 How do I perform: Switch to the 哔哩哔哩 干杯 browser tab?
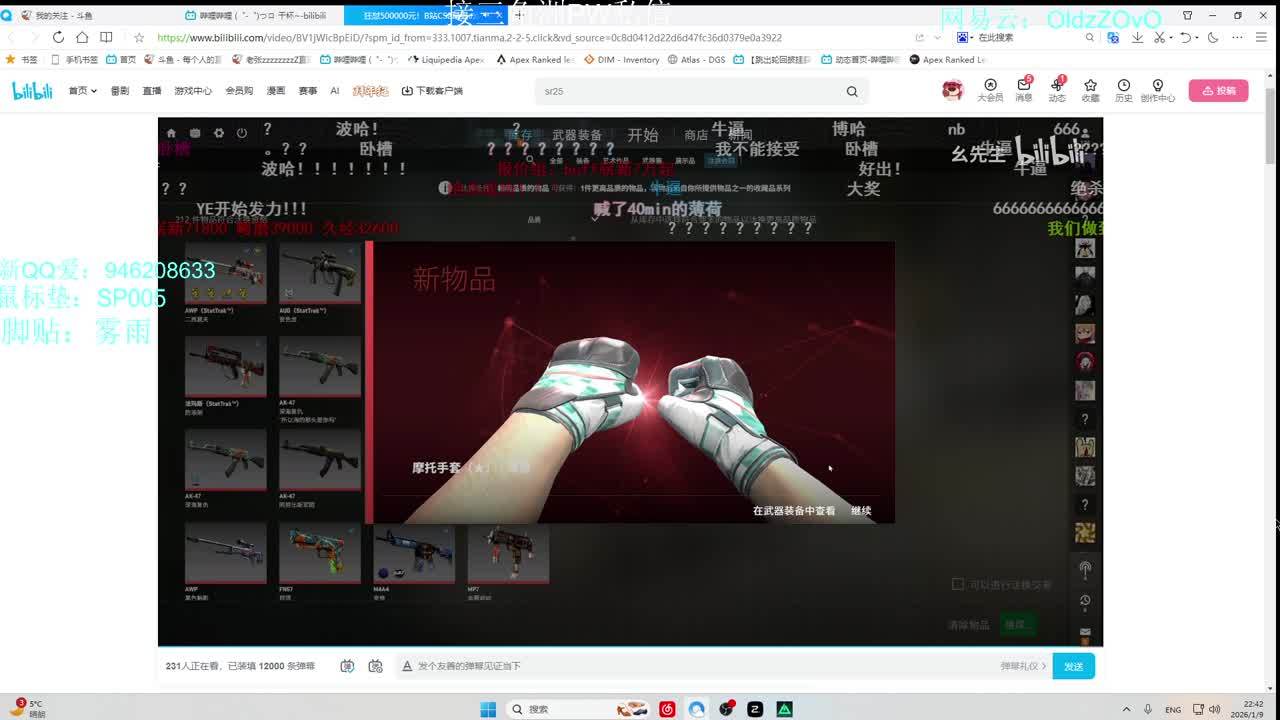pos(258,15)
